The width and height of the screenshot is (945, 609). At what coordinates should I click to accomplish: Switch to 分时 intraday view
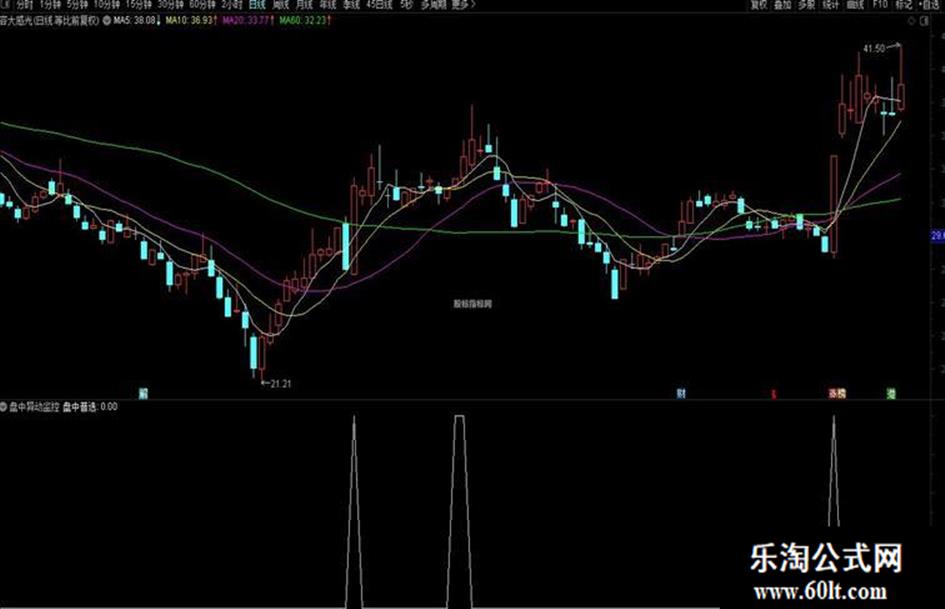click(x=24, y=4)
